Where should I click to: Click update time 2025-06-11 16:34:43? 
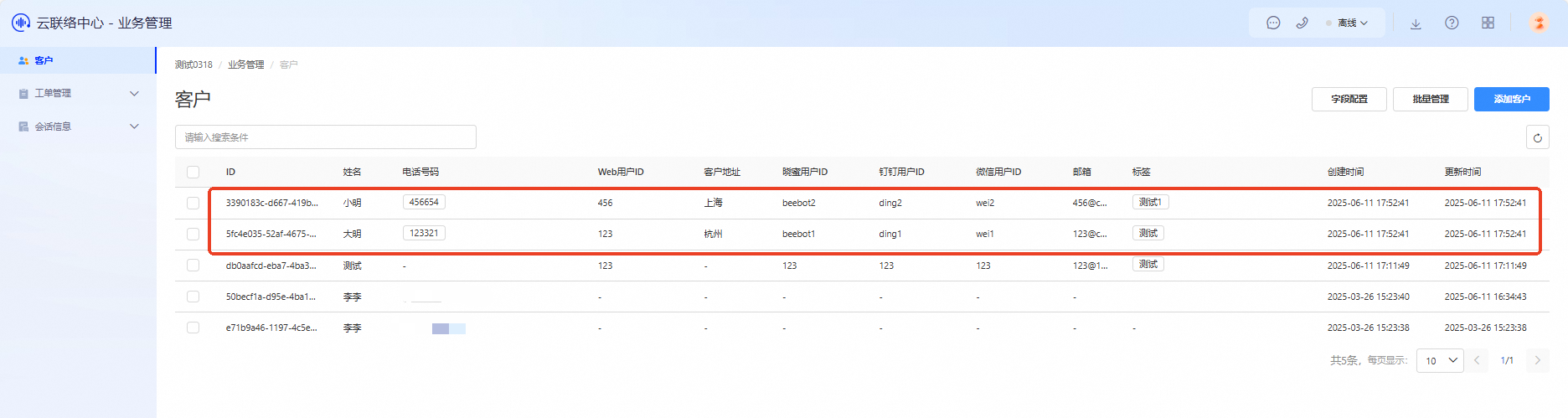point(1485,297)
